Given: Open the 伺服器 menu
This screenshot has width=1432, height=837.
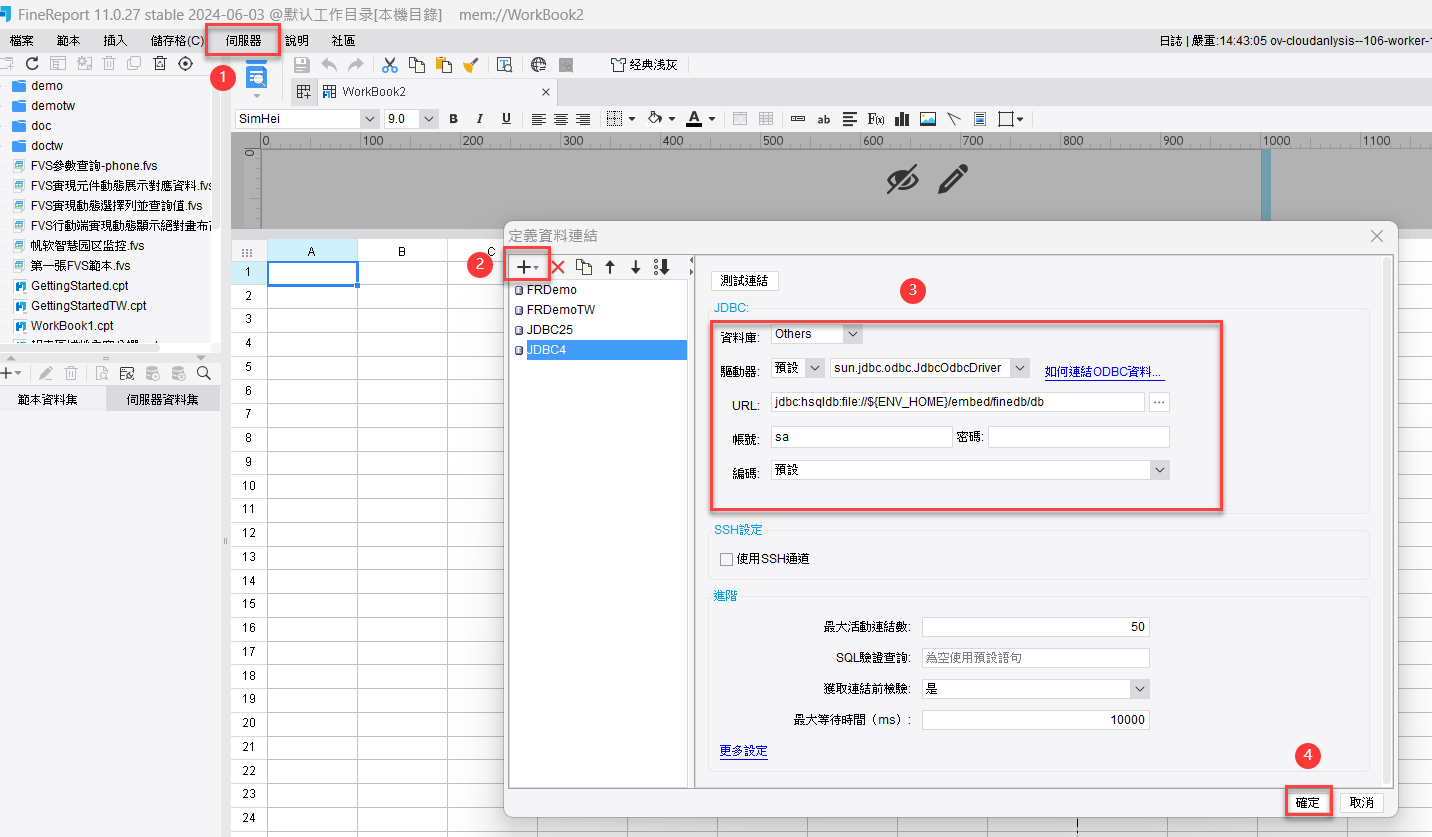Looking at the screenshot, I should click(x=243, y=41).
